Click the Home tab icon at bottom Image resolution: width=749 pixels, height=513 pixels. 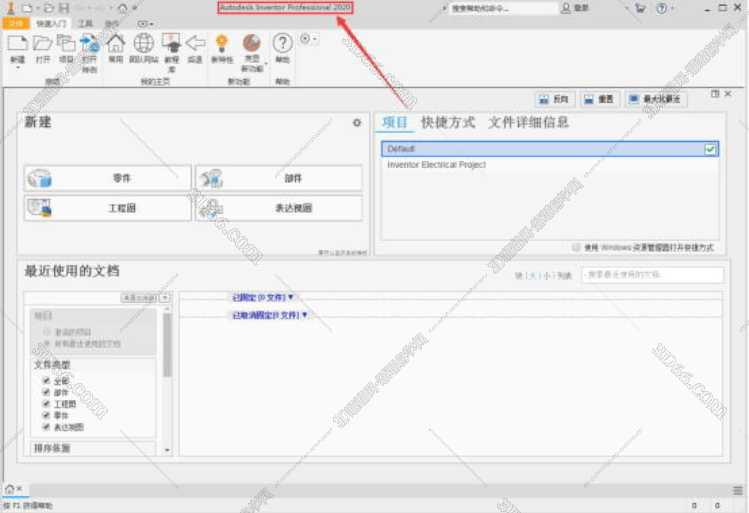click(x=9, y=489)
